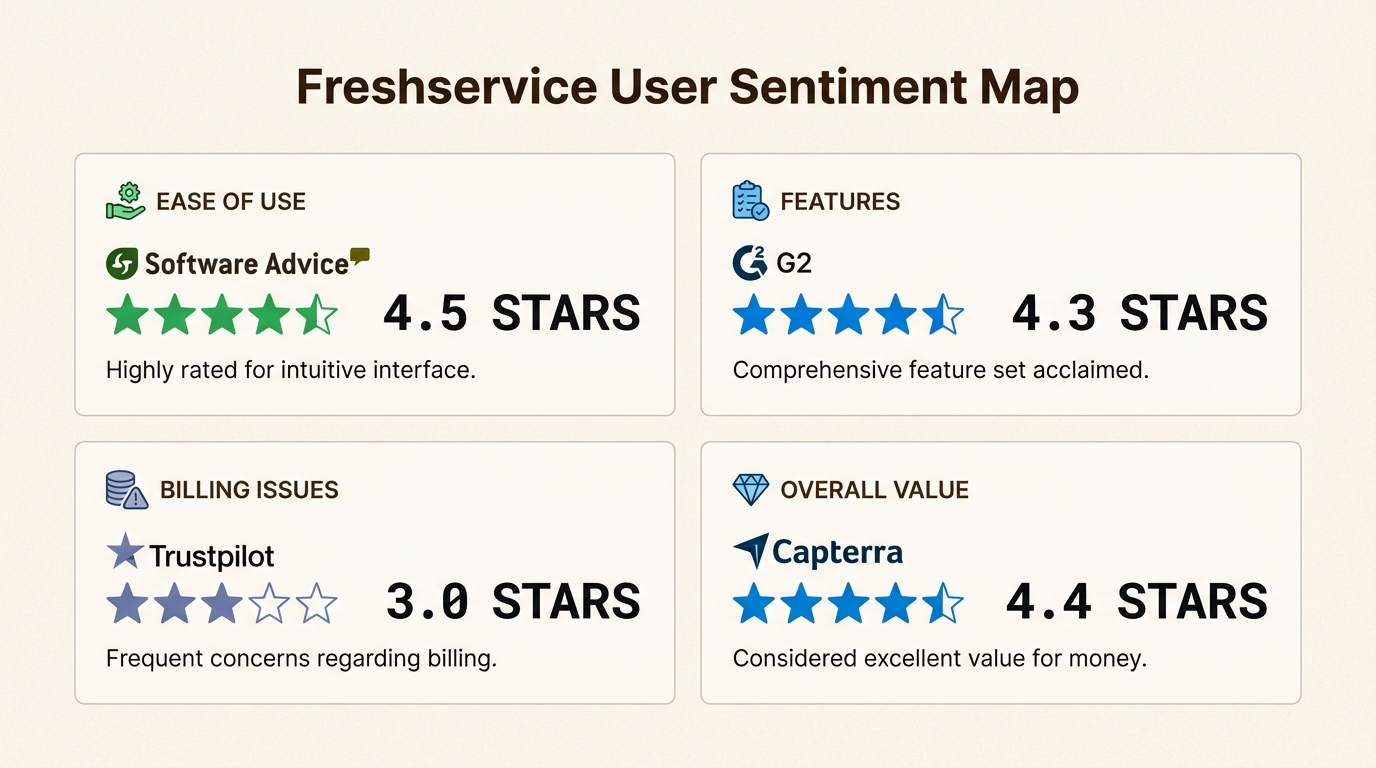The width and height of the screenshot is (1376, 768).
Task: Click the Software Advice green logo
Action: [x=122, y=264]
